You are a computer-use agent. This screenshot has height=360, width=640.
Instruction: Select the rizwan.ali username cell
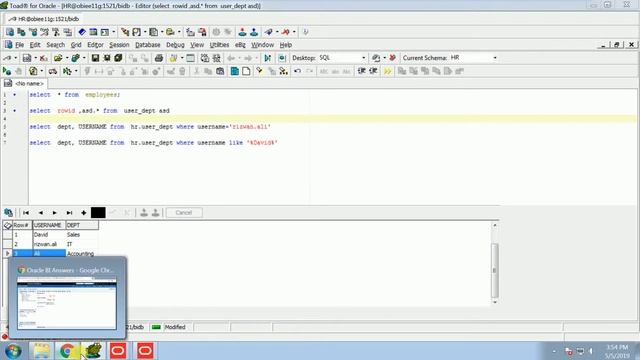49,244
